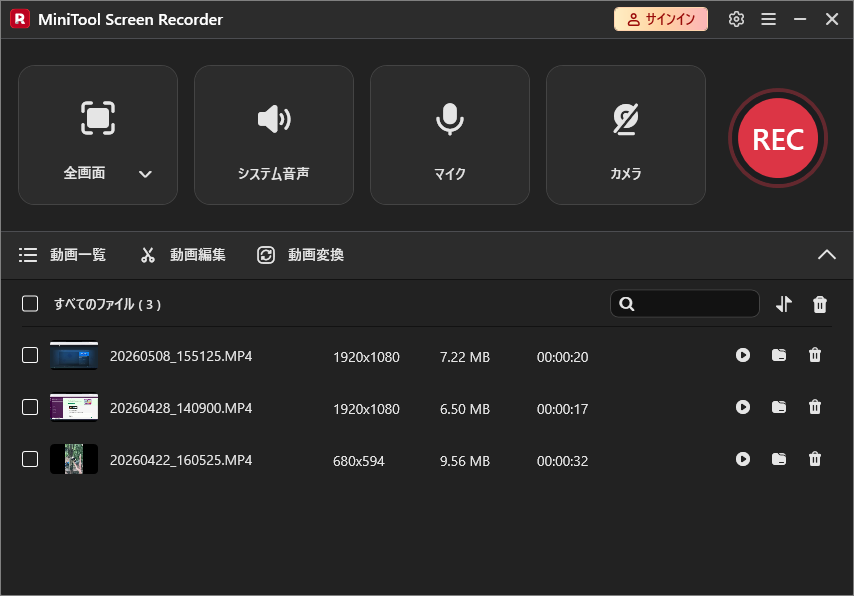
Task: Select the full screen capture area icon
Action: click(98, 118)
